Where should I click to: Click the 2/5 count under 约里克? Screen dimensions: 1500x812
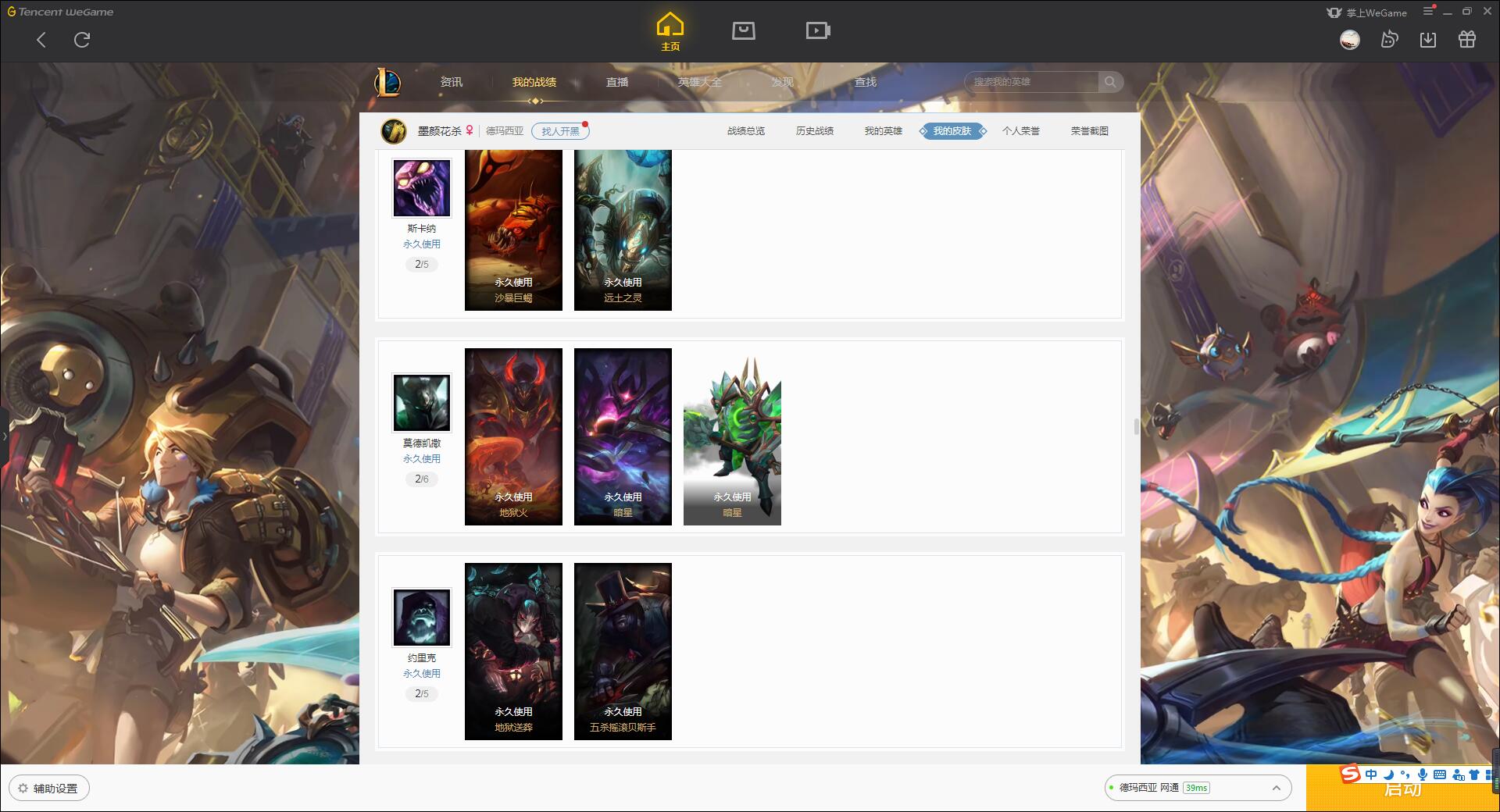pyautogui.click(x=422, y=693)
